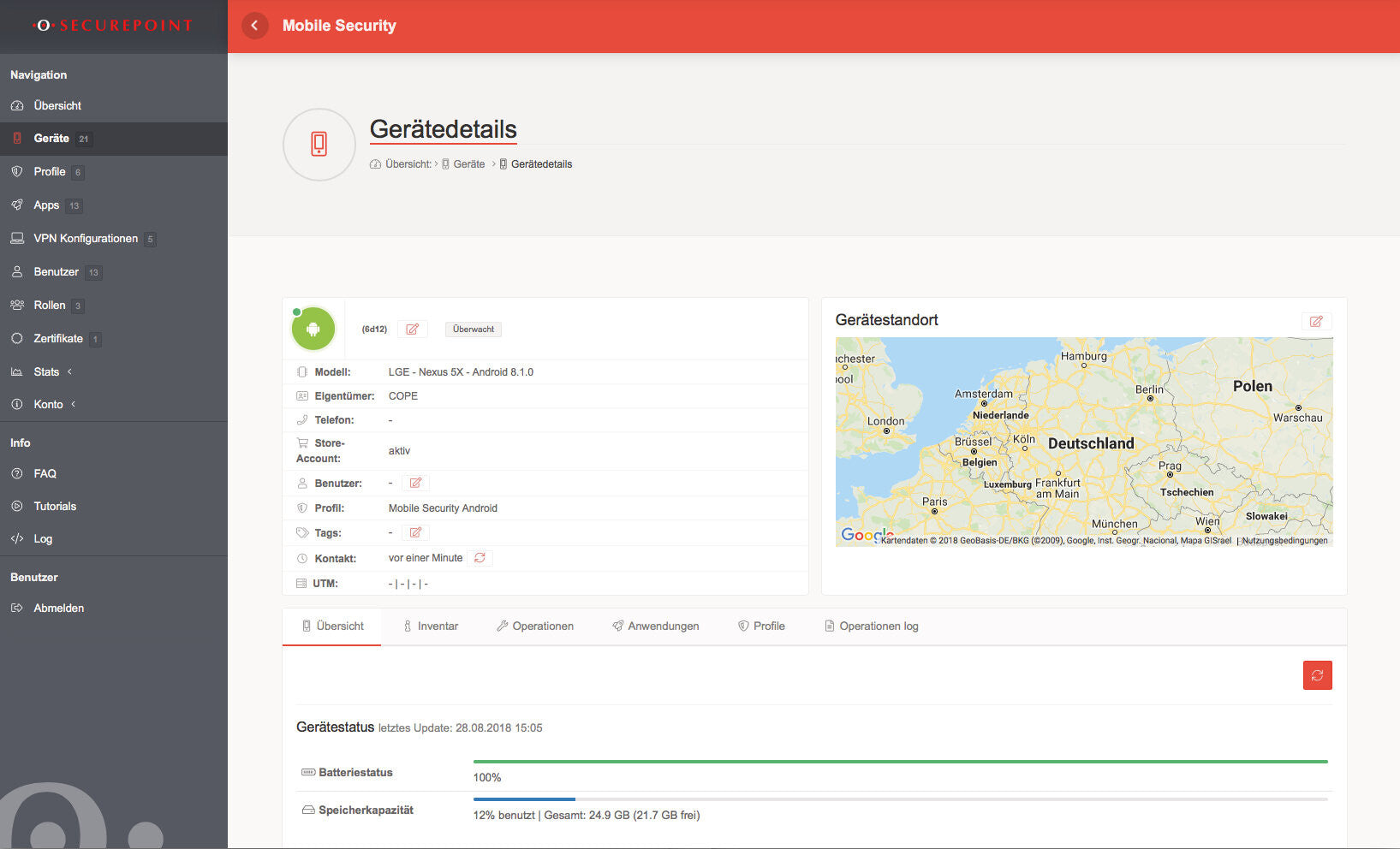The image size is (1400, 849).
Task: Edit the device name (6d12)
Action: pos(413,330)
